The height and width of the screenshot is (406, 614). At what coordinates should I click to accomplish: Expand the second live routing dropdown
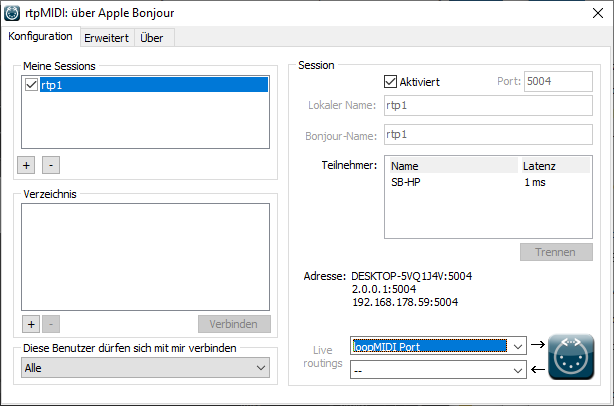pos(516,370)
